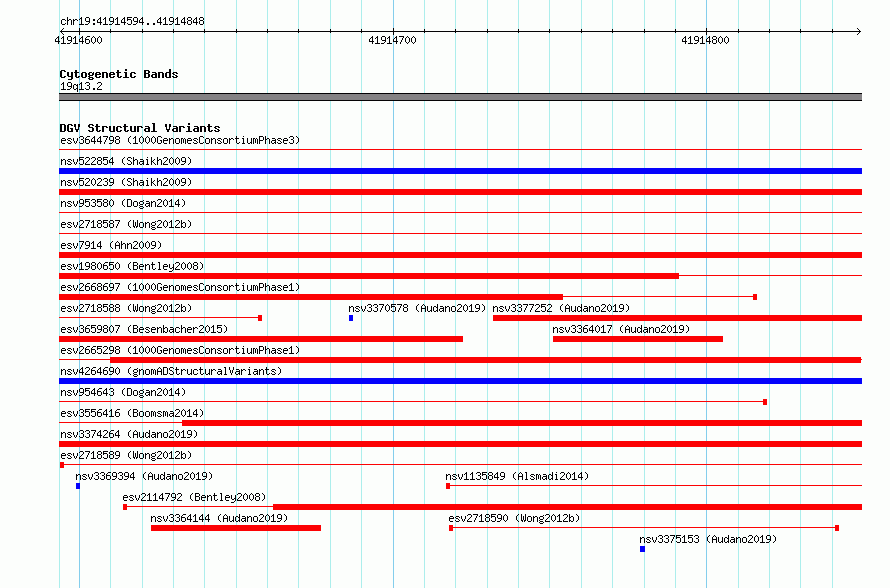Select the nsv3375153 (Audano2019) label
Screen dimensions: 890x588
(x=708, y=539)
